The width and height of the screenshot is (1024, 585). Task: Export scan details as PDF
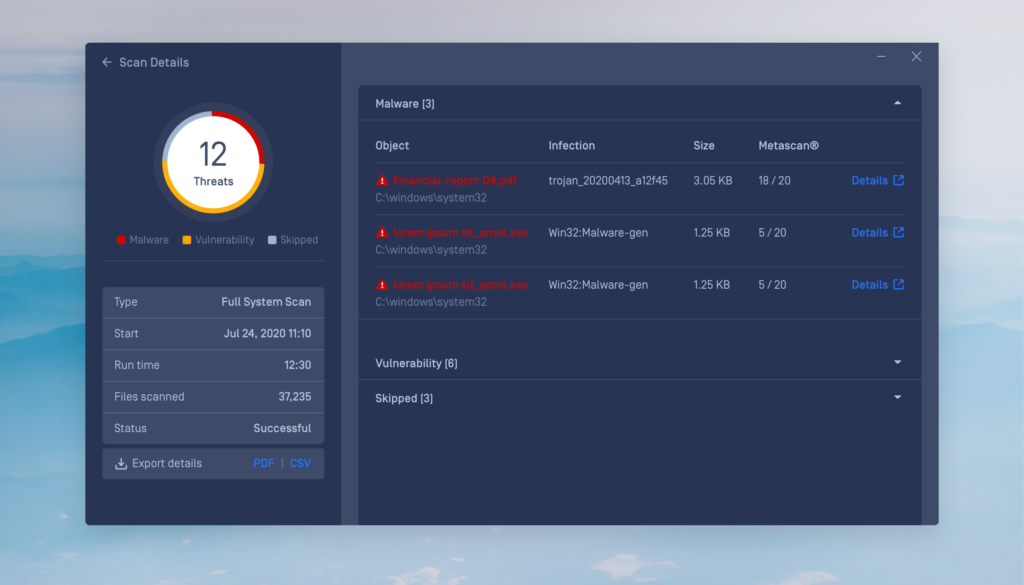(x=263, y=464)
